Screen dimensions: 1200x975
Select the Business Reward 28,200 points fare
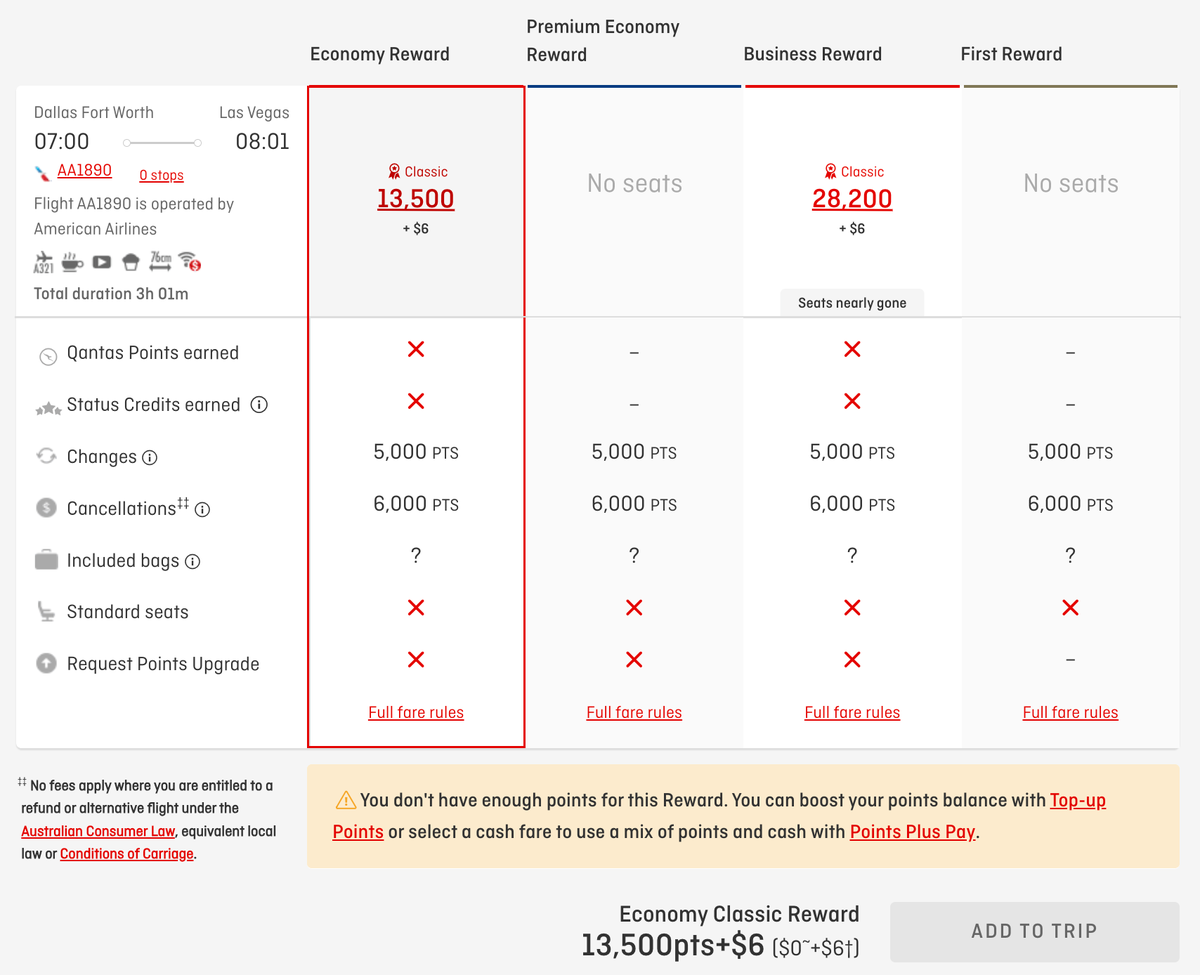point(852,199)
